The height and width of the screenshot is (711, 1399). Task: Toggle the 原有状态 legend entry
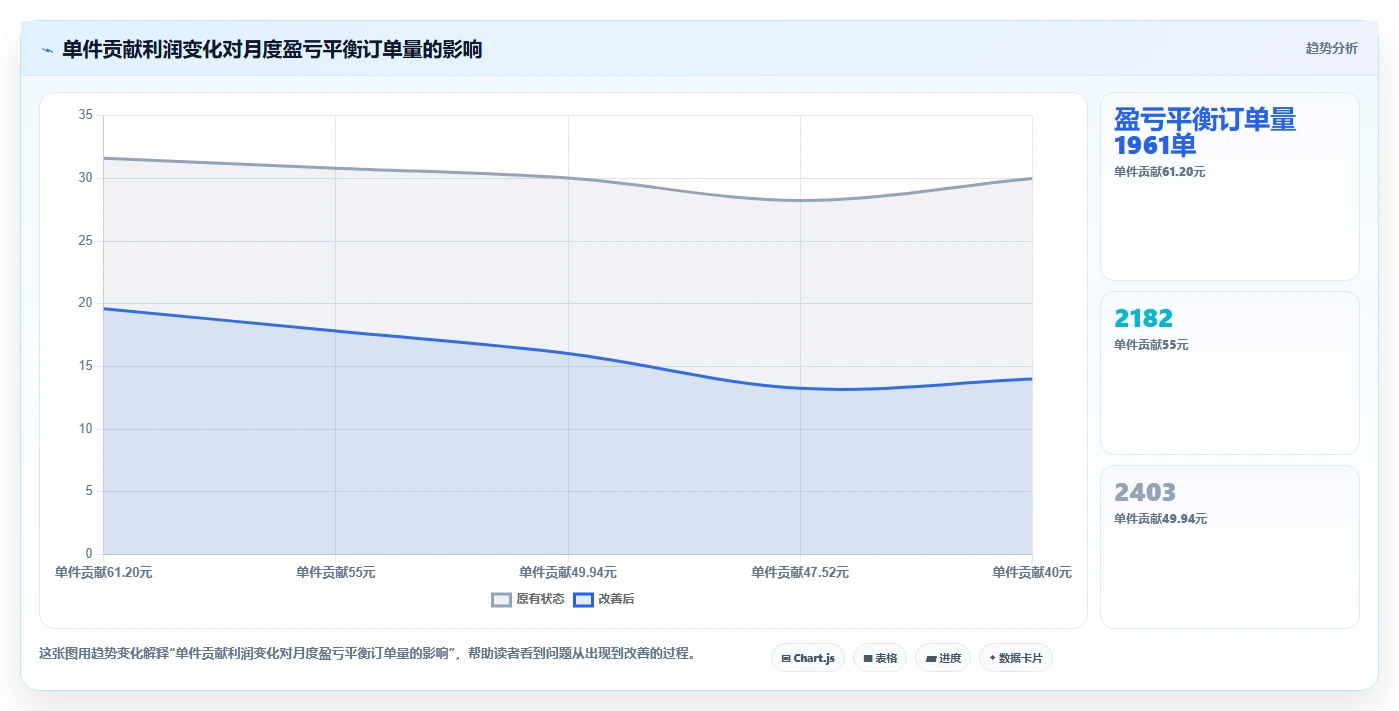[x=528, y=599]
